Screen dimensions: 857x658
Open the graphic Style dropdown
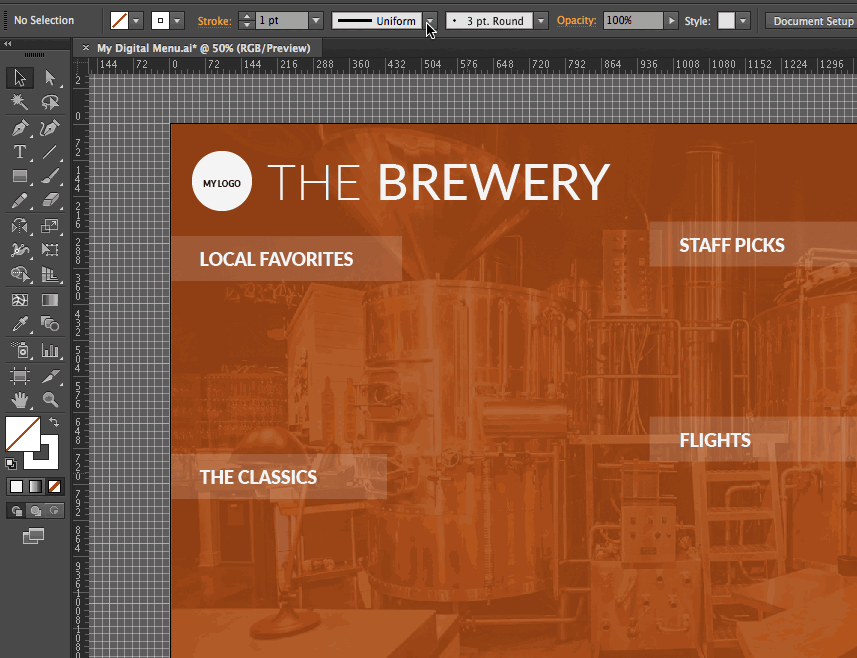742,21
